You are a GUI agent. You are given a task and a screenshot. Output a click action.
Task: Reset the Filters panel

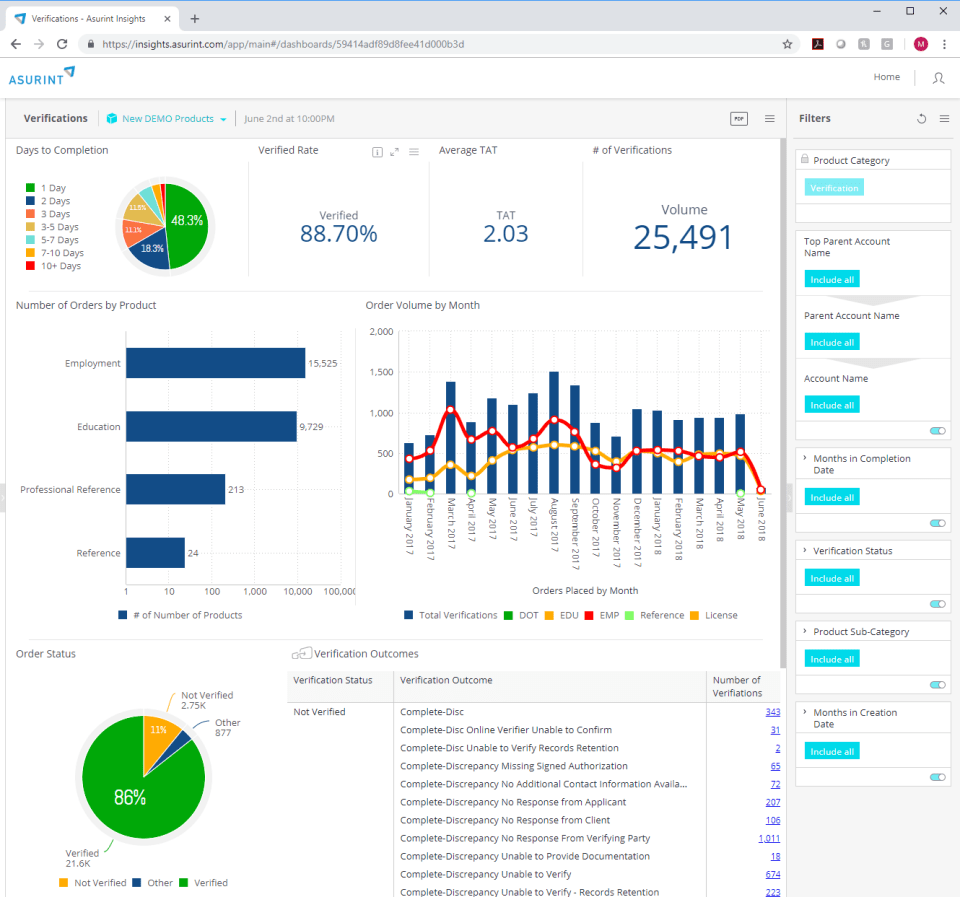pos(921,118)
